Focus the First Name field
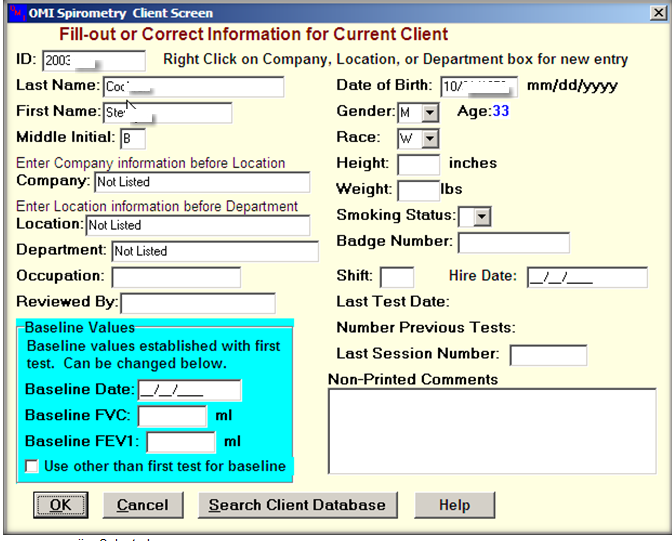Image resolution: width=672 pixels, height=541 pixels. tap(166, 112)
